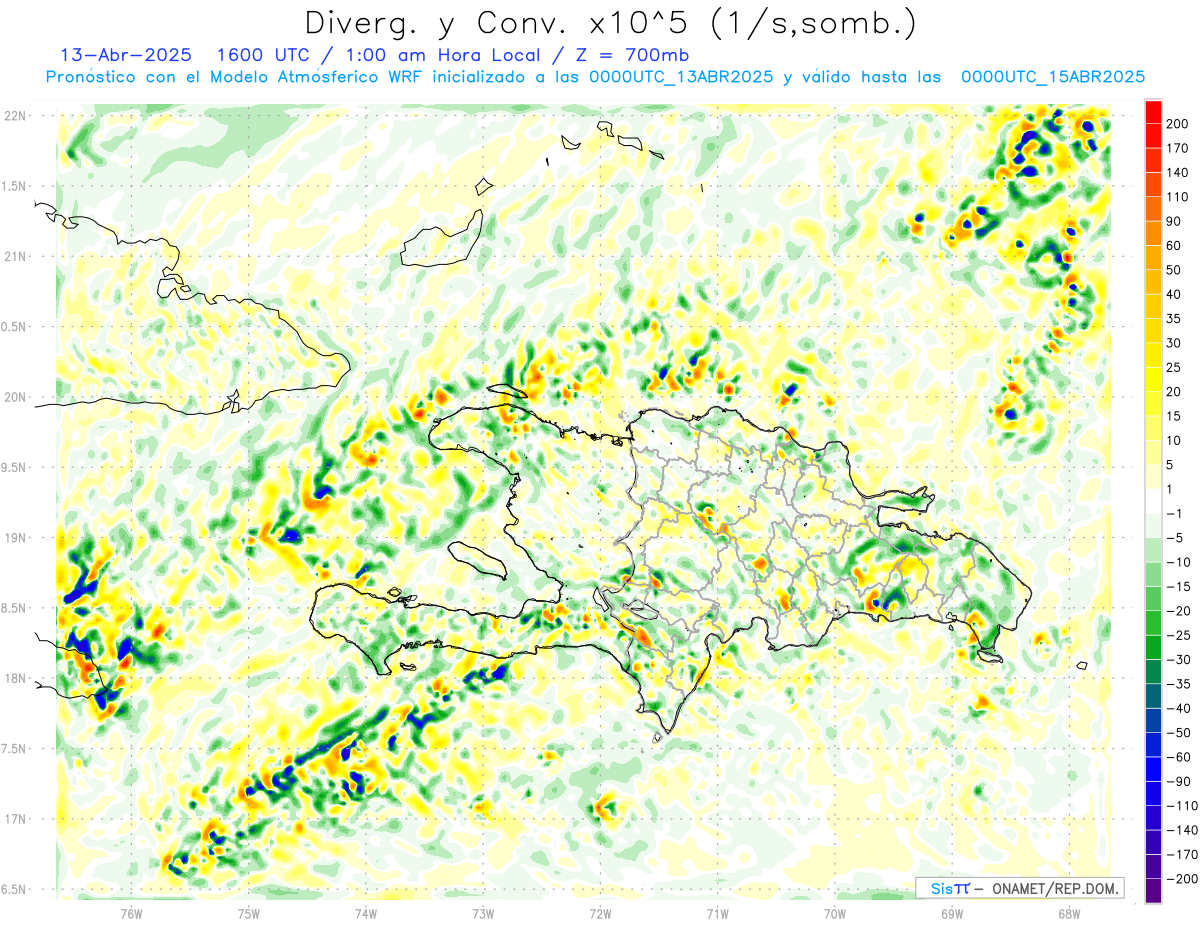
Task: Click the color scale label "200" at top
Action: pyautogui.click(x=1178, y=124)
